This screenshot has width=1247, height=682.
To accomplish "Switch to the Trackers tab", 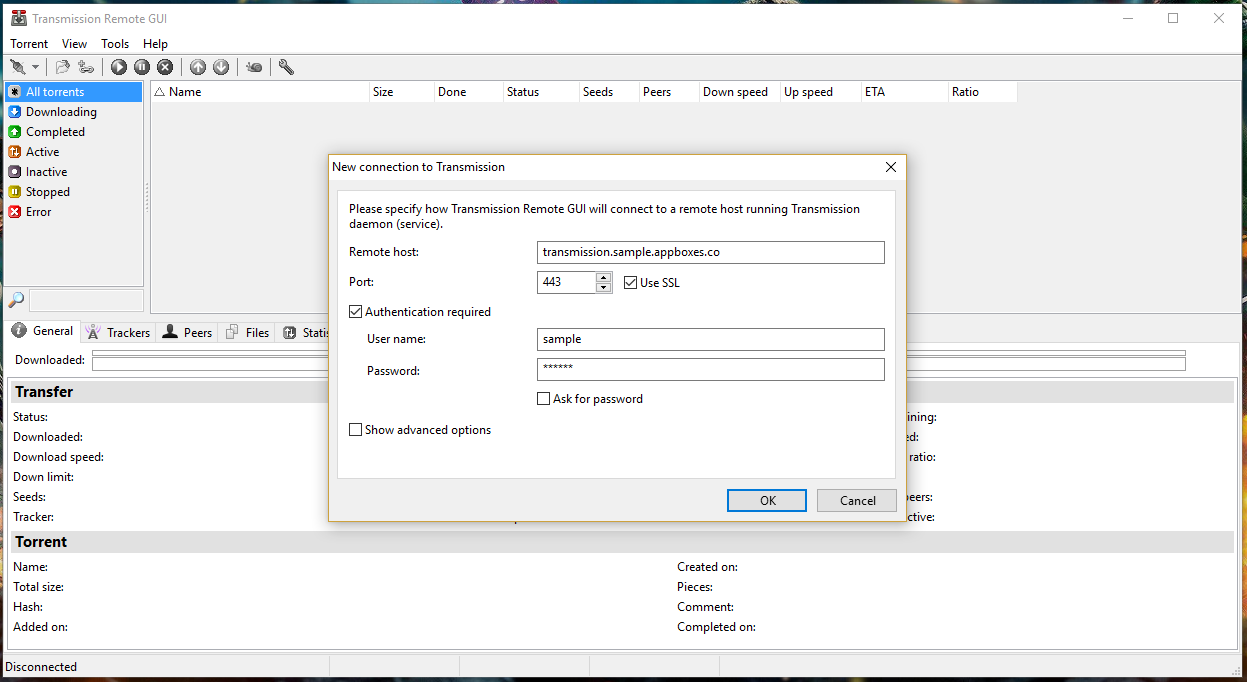I will point(118,332).
